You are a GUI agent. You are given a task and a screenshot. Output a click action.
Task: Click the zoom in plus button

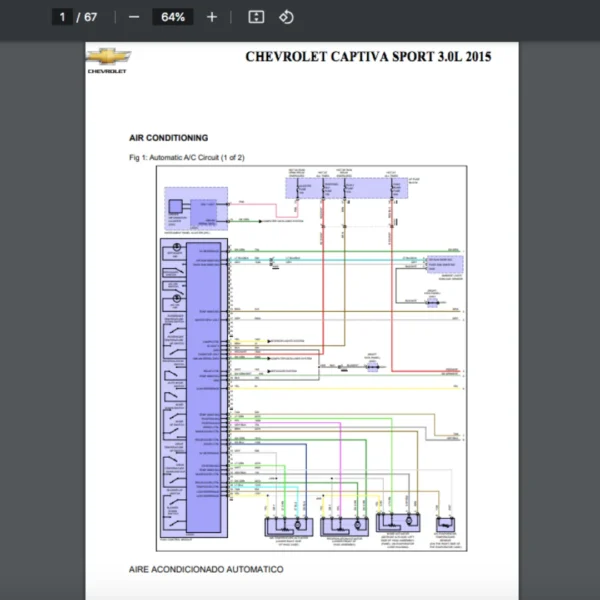click(x=211, y=17)
